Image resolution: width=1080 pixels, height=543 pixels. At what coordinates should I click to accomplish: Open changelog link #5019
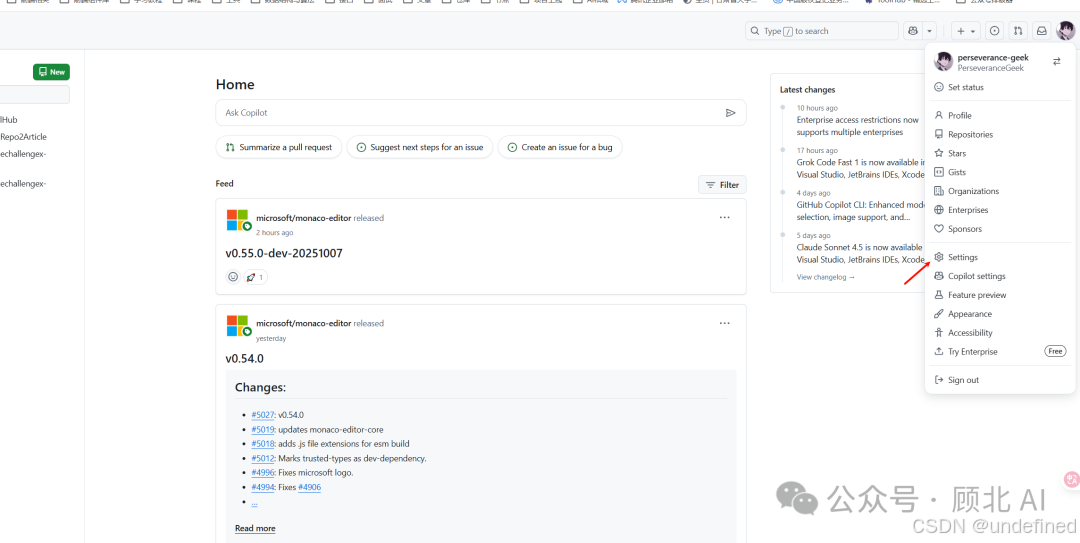click(263, 429)
